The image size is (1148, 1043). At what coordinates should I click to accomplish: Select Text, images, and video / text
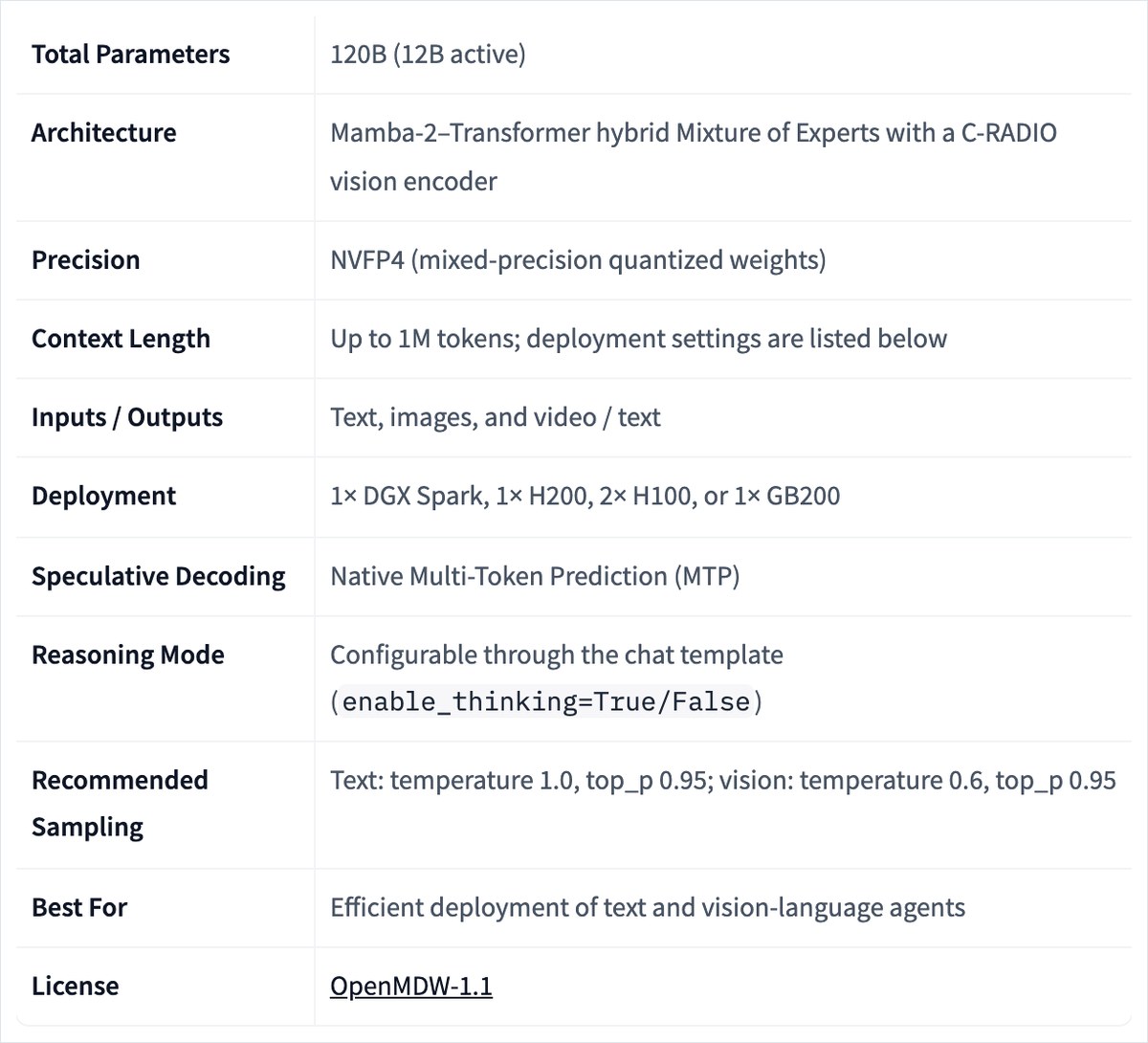click(x=495, y=417)
